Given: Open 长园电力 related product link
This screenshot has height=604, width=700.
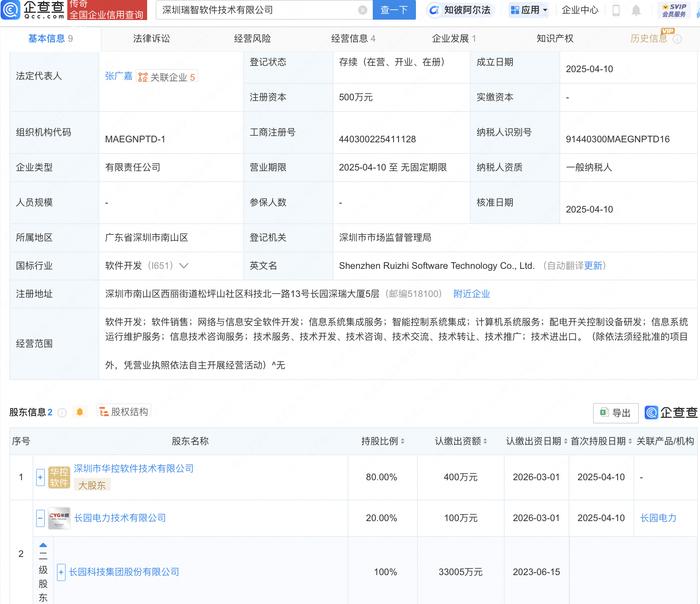Looking at the screenshot, I should click(658, 518).
